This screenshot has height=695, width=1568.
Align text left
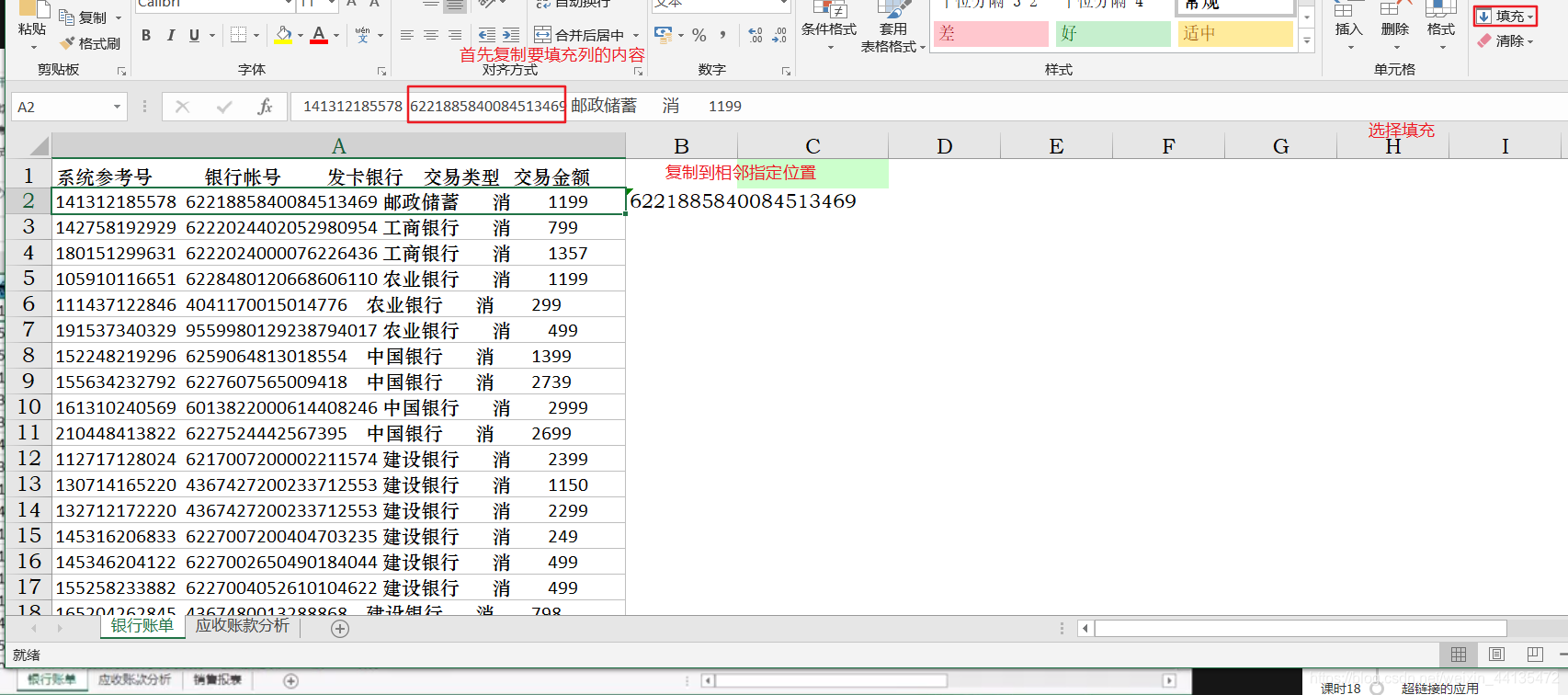point(407,35)
